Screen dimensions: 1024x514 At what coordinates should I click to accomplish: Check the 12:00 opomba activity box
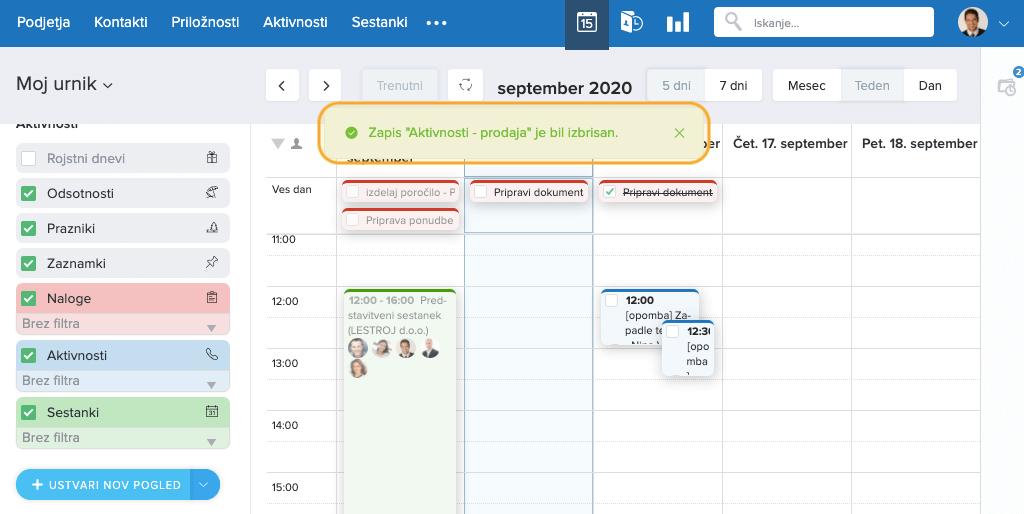click(612, 300)
